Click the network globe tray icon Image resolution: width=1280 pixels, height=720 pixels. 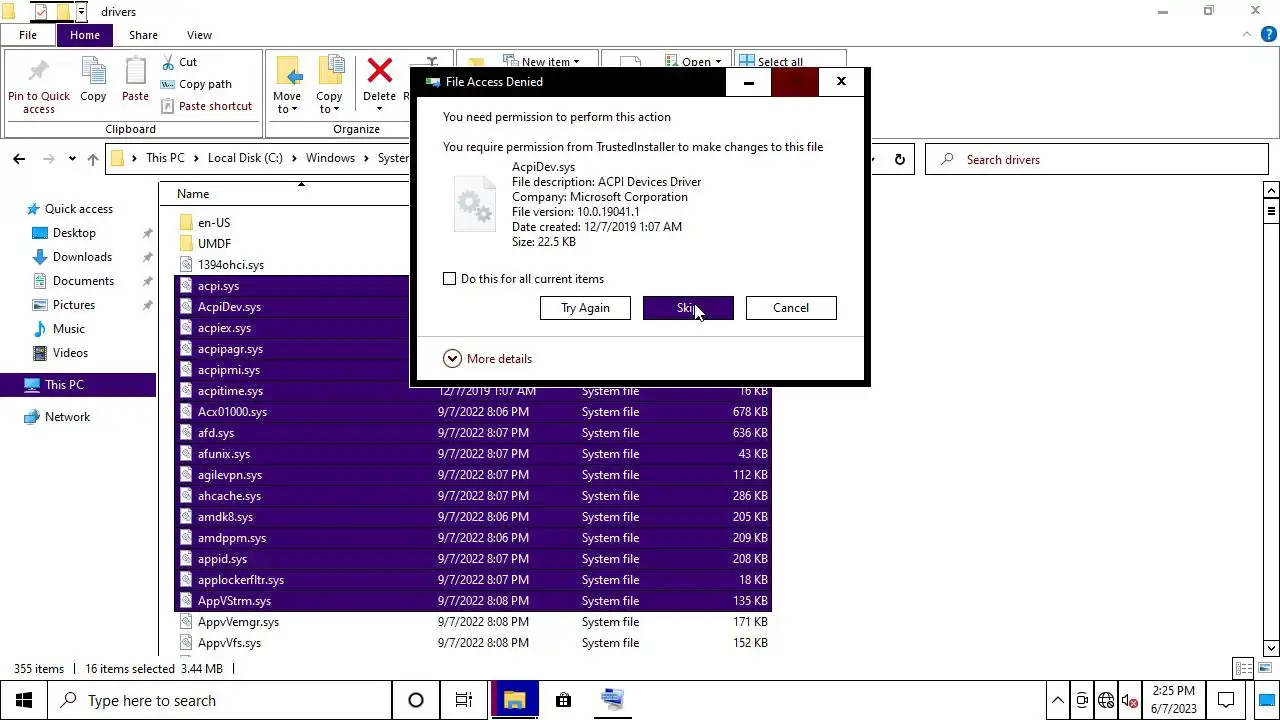pos(1106,700)
